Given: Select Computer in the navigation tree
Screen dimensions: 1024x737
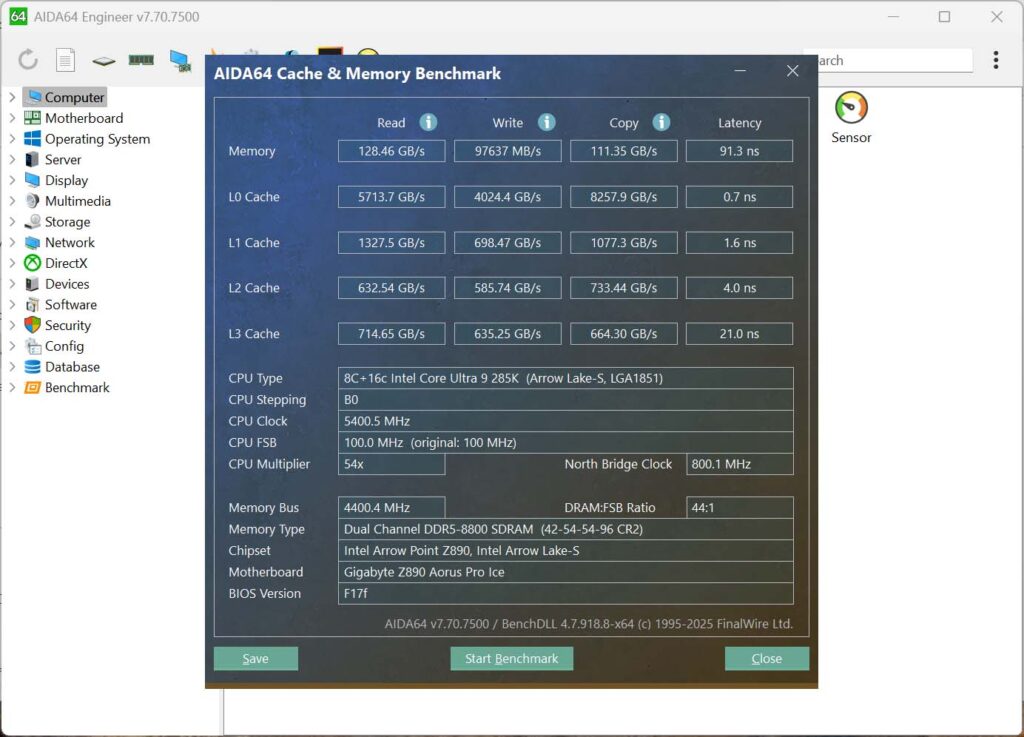Looking at the screenshot, I should (x=71, y=97).
